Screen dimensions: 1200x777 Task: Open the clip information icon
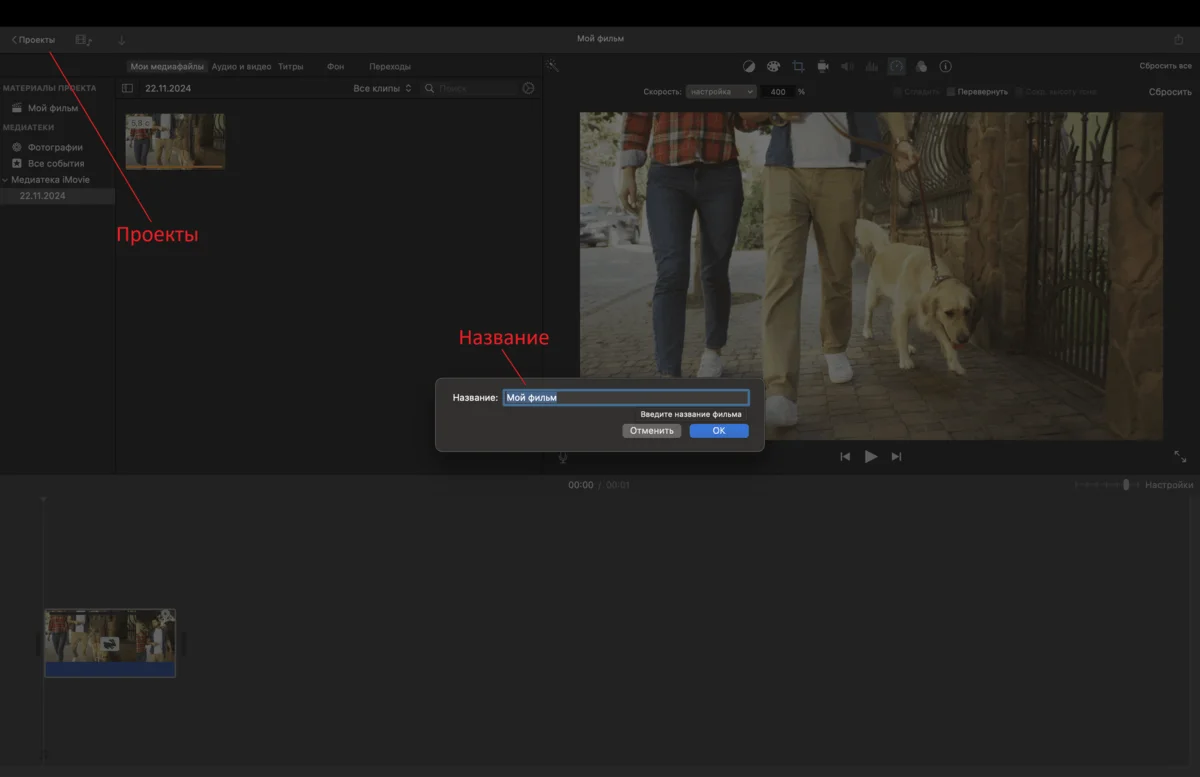click(x=945, y=66)
